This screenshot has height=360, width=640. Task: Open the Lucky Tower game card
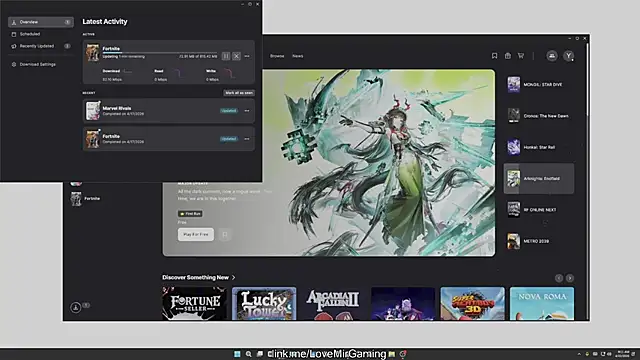click(x=264, y=304)
